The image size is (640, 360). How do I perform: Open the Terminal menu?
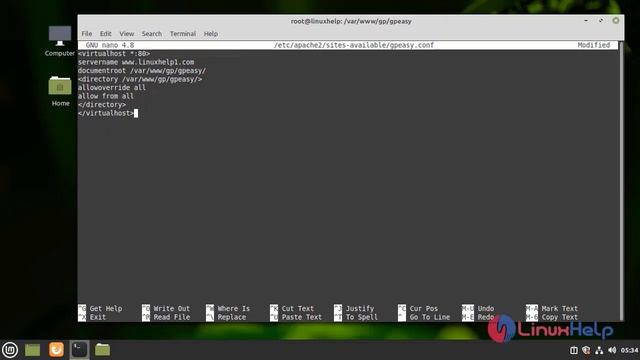(x=183, y=34)
